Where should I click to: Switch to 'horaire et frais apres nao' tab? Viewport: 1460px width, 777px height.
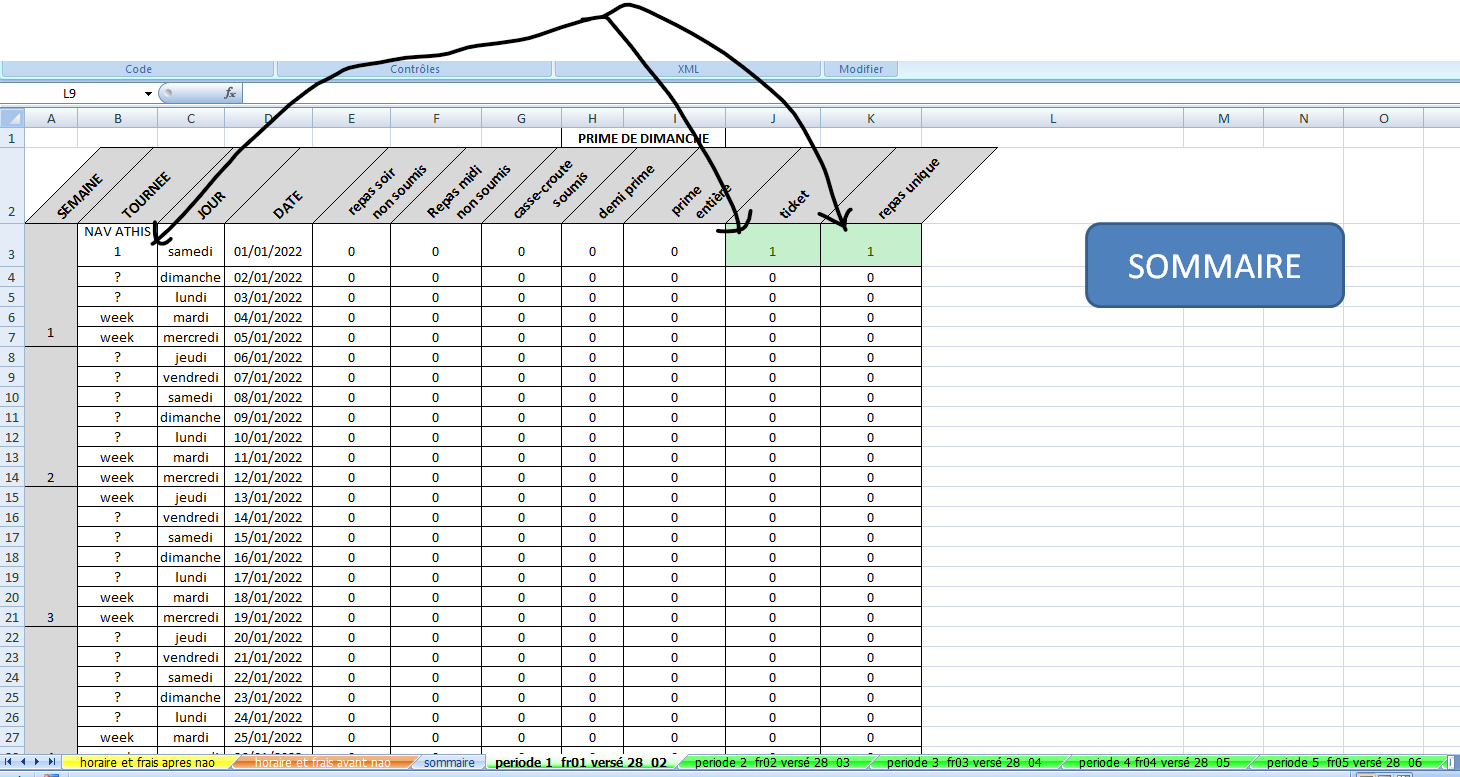click(147, 762)
